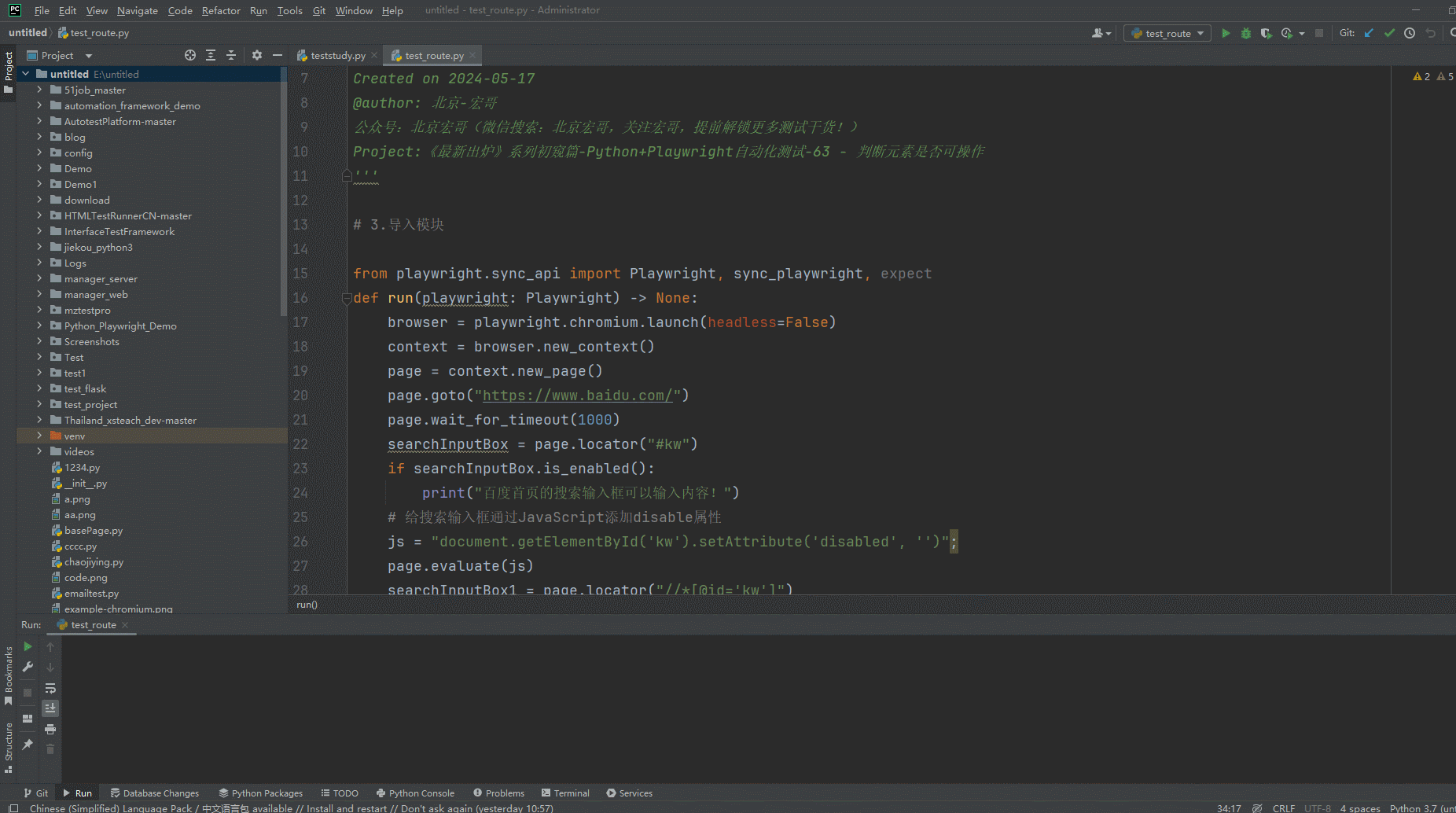Restore layout icon in Run panel
1456x813 pixels.
pos(28,719)
